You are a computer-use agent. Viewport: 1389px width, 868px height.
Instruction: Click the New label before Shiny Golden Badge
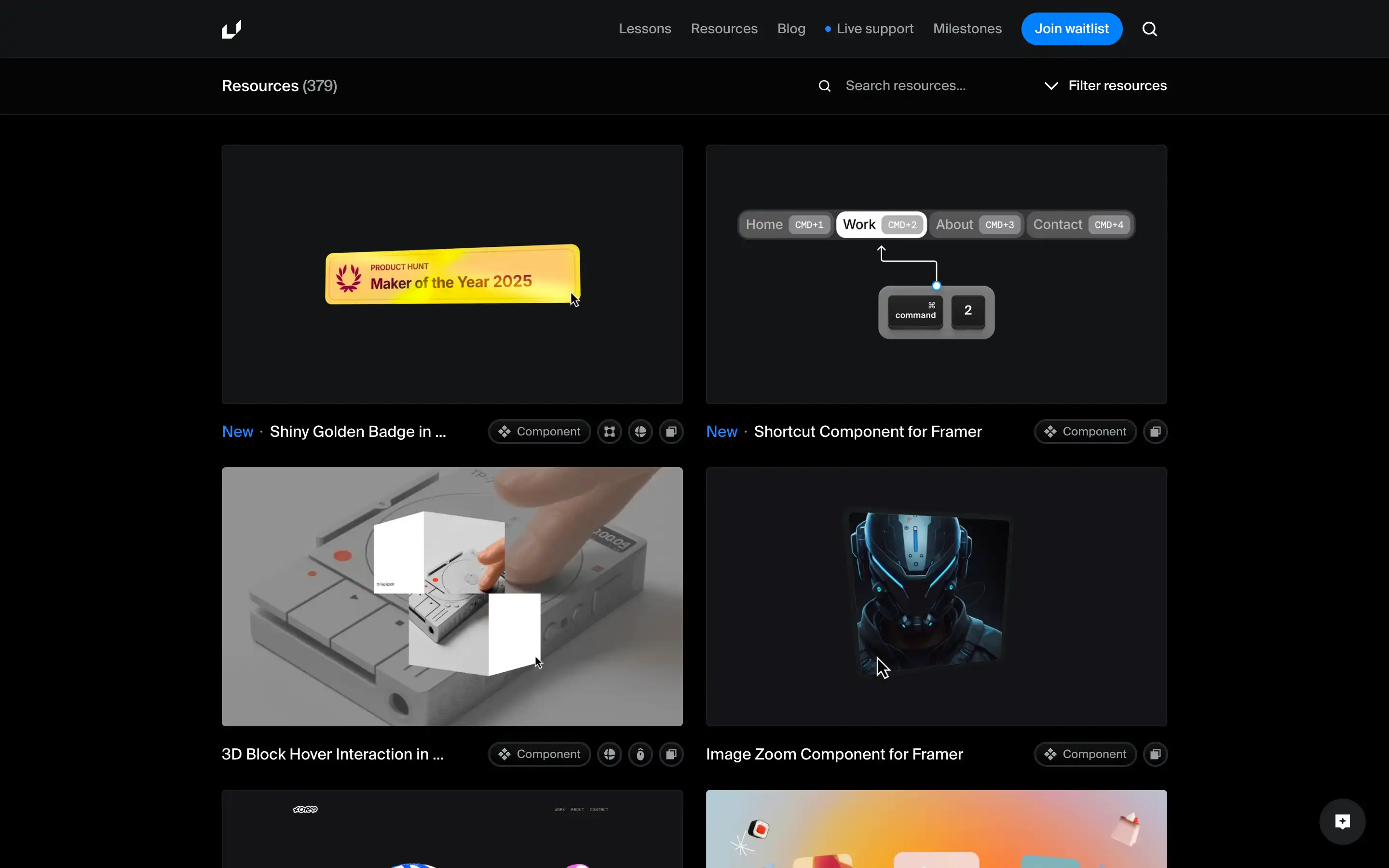coord(238,432)
